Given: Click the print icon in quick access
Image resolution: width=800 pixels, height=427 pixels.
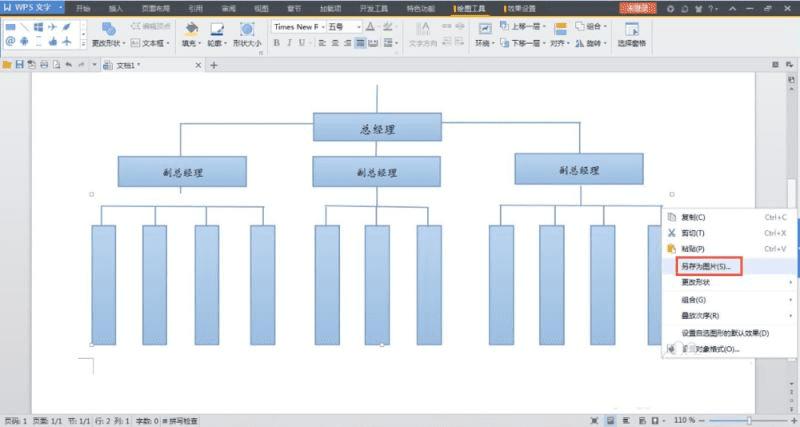Looking at the screenshot, I should pyautogui.click(x=44, y=65).
